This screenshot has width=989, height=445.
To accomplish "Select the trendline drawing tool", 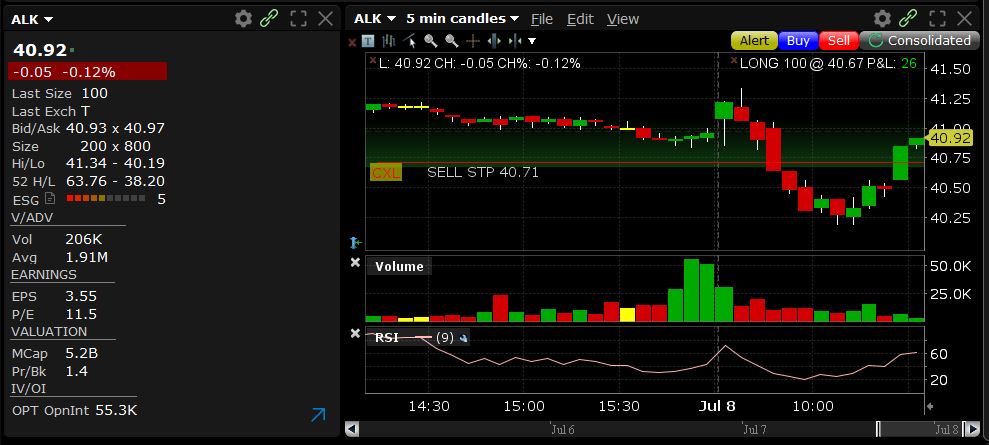I will pos(410,42).
